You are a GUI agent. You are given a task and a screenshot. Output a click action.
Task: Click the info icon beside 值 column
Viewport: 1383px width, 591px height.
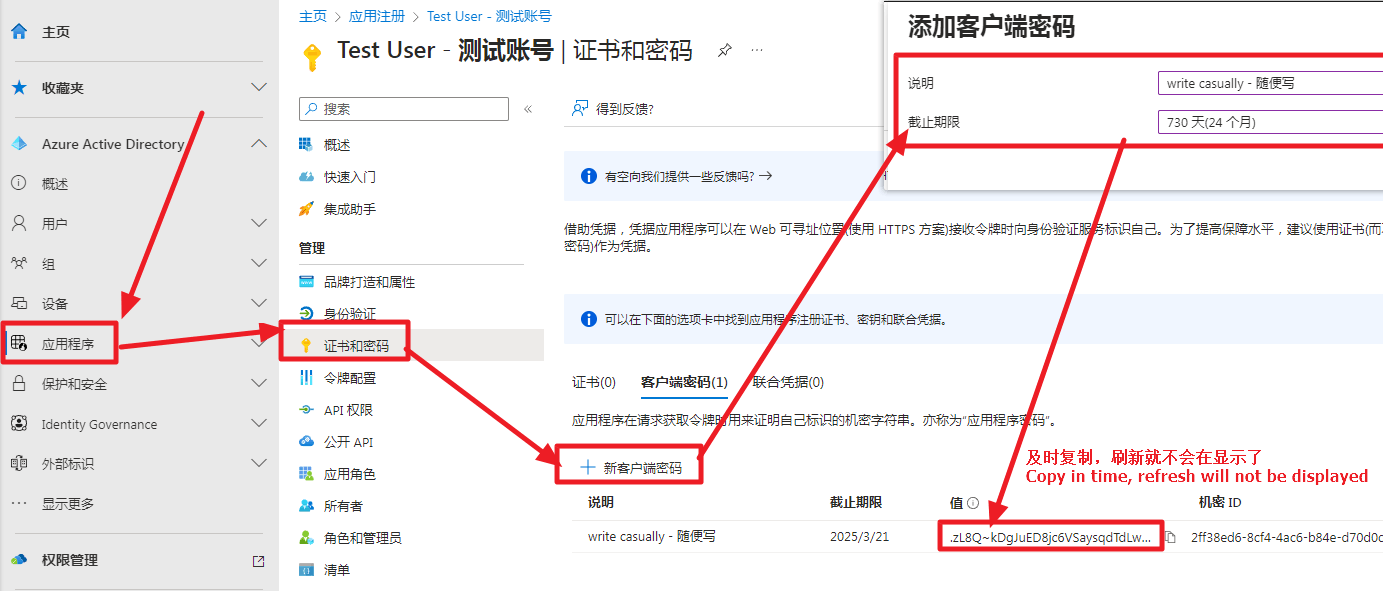973,503
